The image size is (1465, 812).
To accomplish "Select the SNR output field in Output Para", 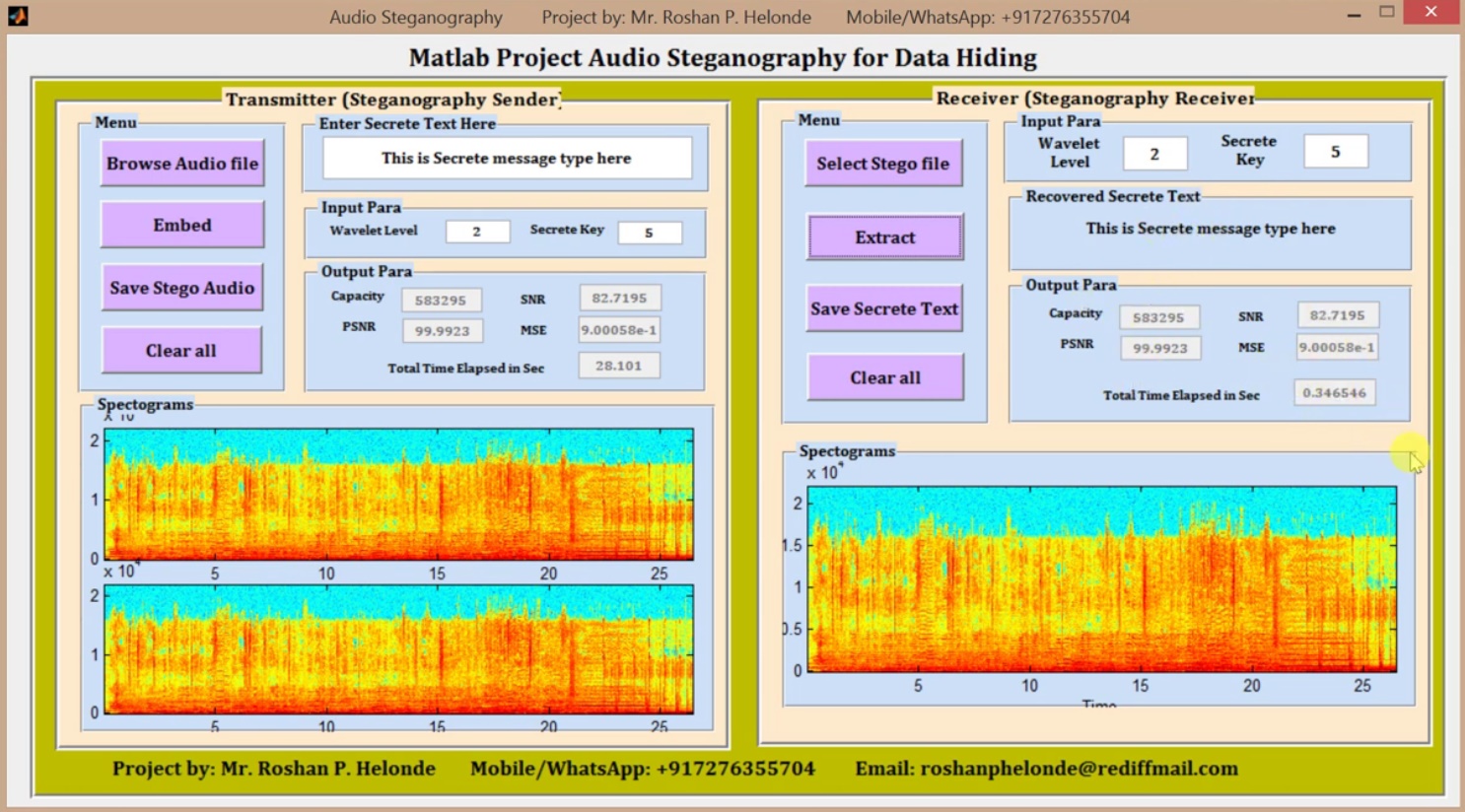I will [618, 297].
